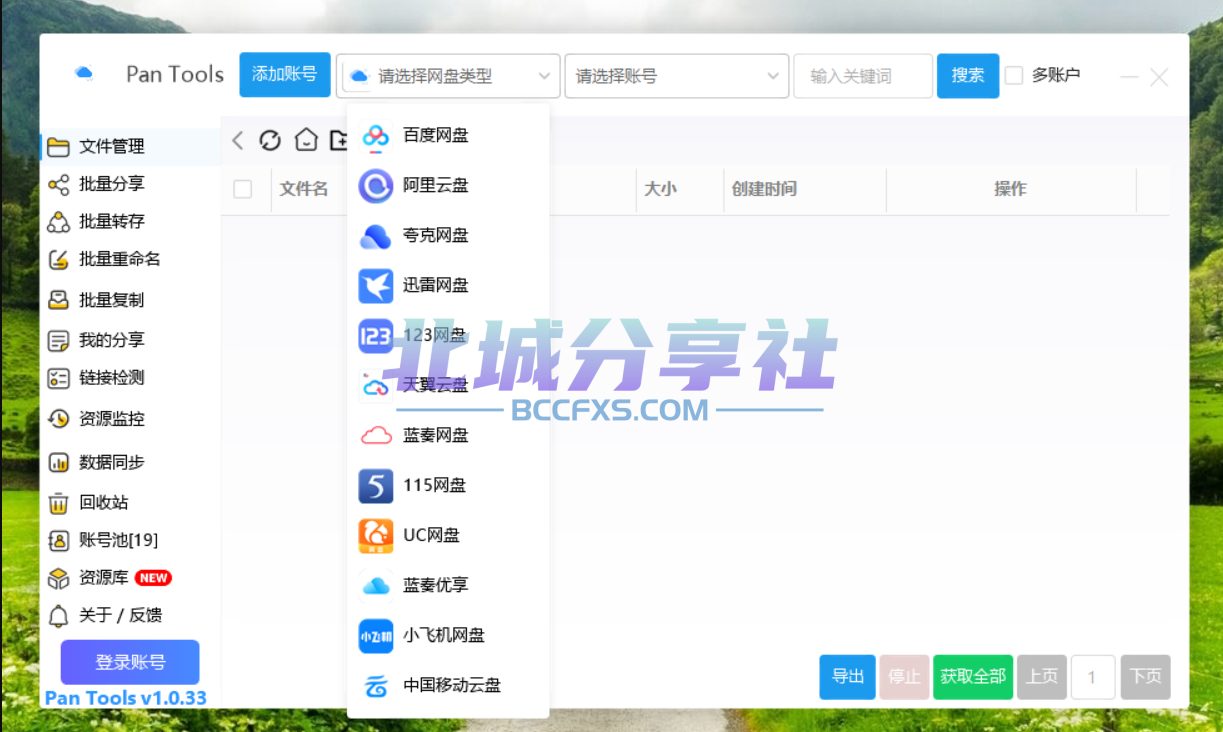The height and width of the screenshot is (732, 1223).
Task: Pick 天翼云盘 from the list
Action: (x=448, y=385)
